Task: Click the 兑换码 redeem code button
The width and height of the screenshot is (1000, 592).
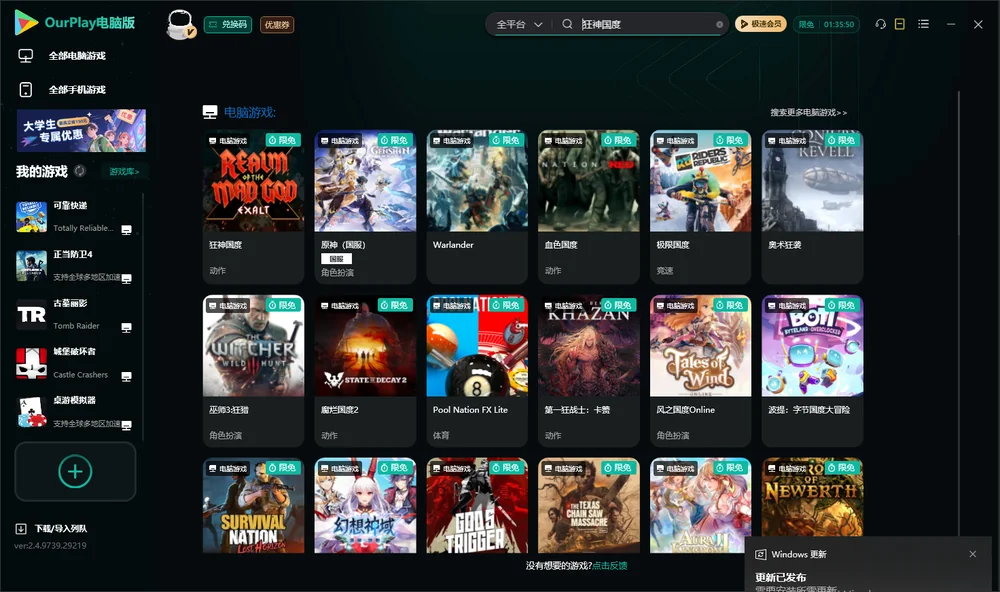Action: 228,24
